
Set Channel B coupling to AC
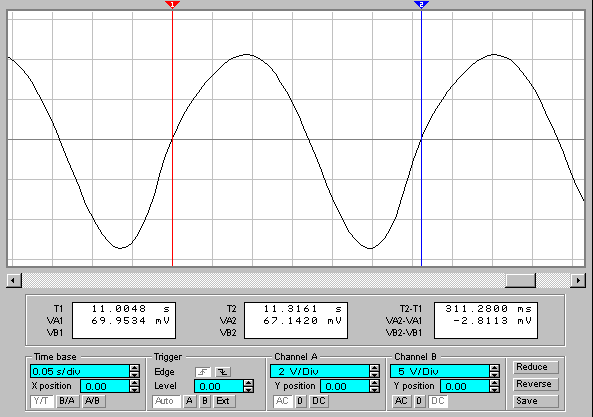[401, 401]
